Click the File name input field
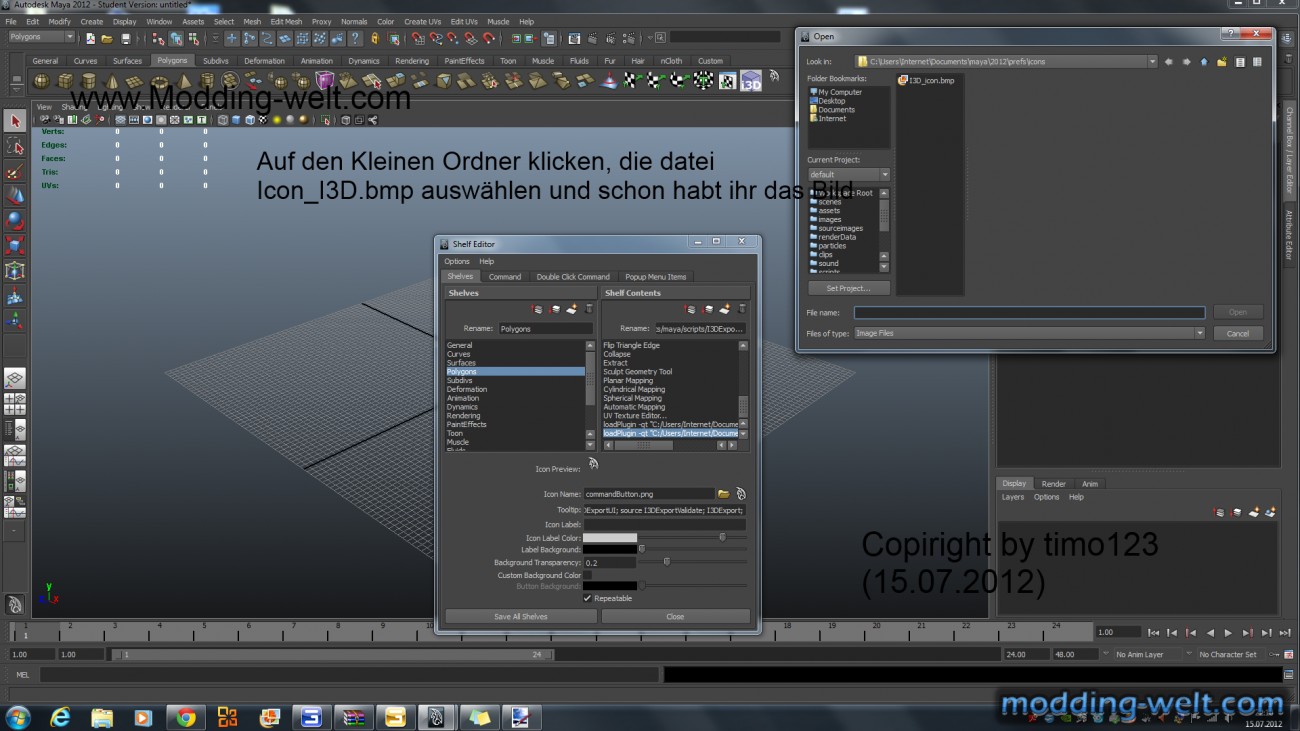This screenshot has height=731, width=1300. [1029, 313]
